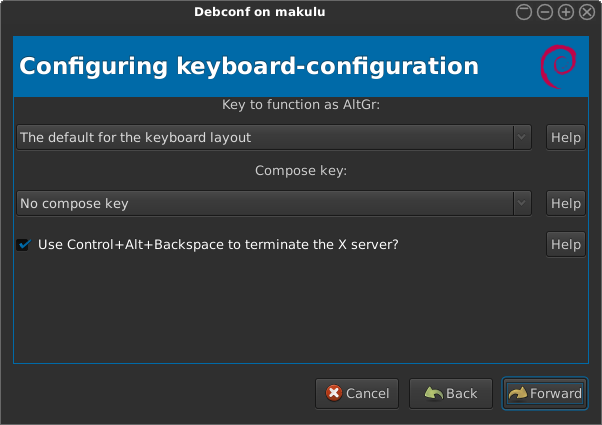Screen dimensions: 602x425
Task: Click the green arrow icon on Back
Action: (433, 393)
